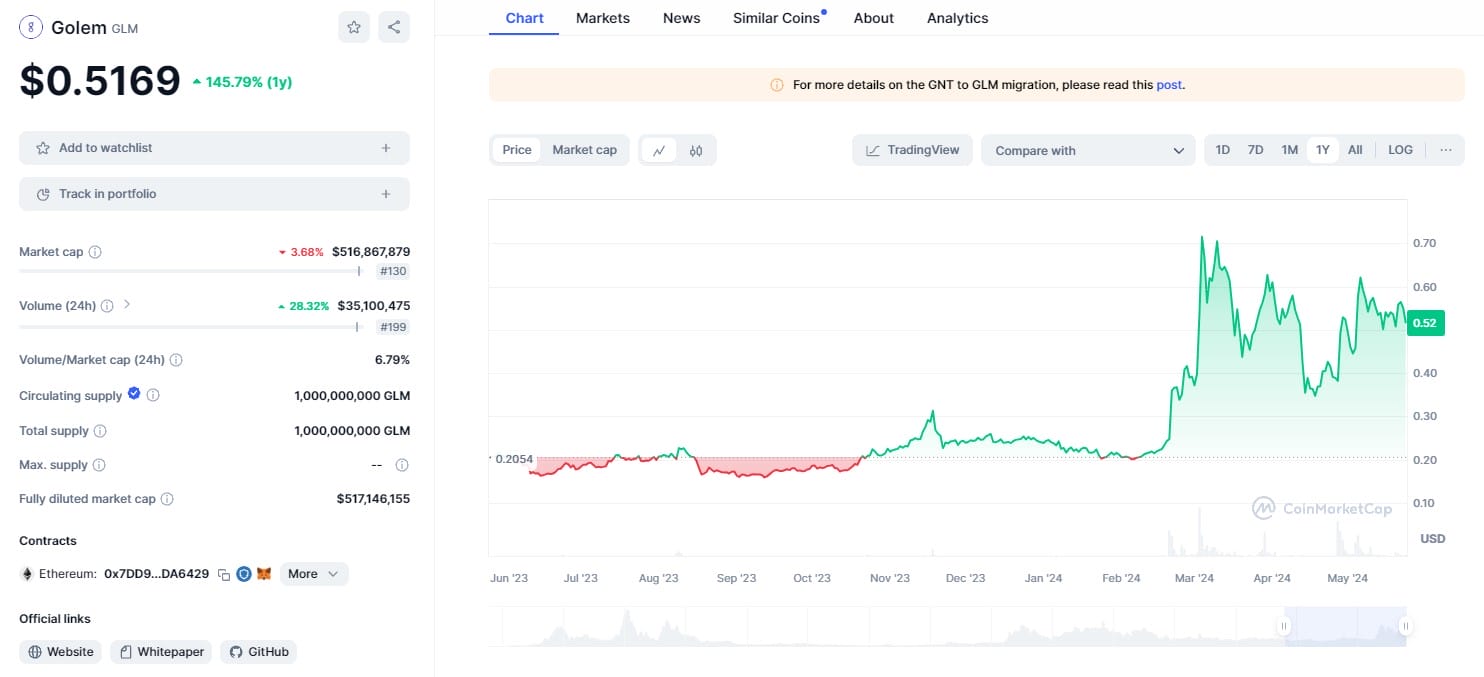The width and height of the screenshot is (1484, 677).
Task: Open the News tab
Action: pyautogui.click(x=682, y=18)
